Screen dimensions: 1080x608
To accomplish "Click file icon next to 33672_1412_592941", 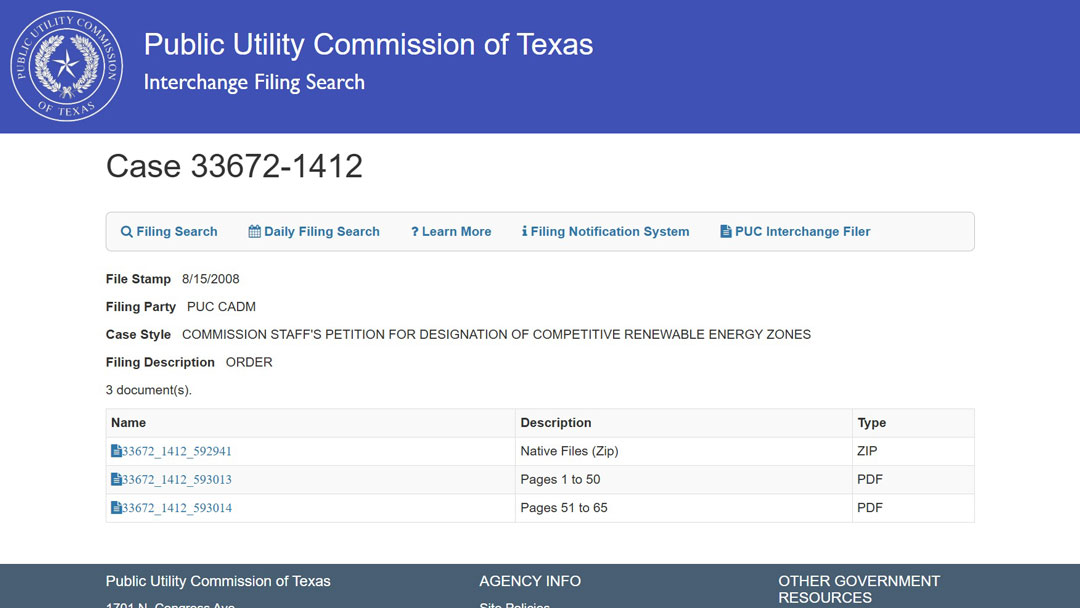I will tap(116, 451).
